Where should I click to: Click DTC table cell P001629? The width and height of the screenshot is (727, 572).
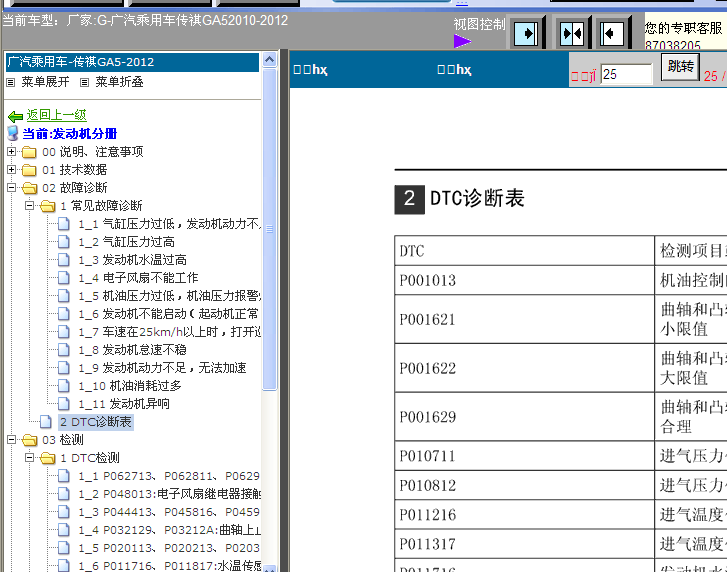(524, 417)
